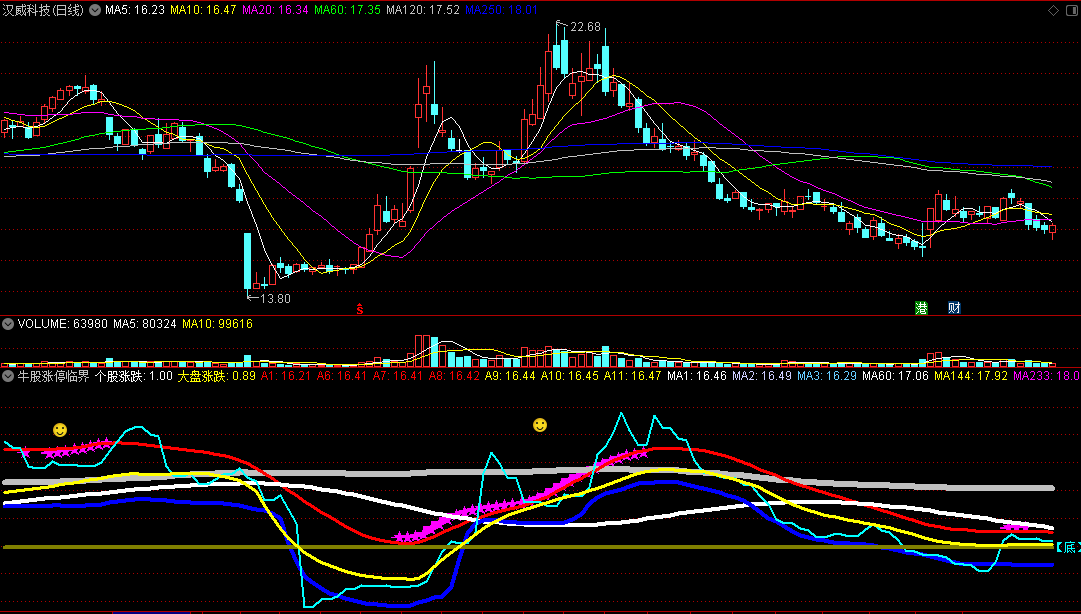The image size is (1081, 614).
Task: Click the red S marker below the chart
Action: (359, 309)
